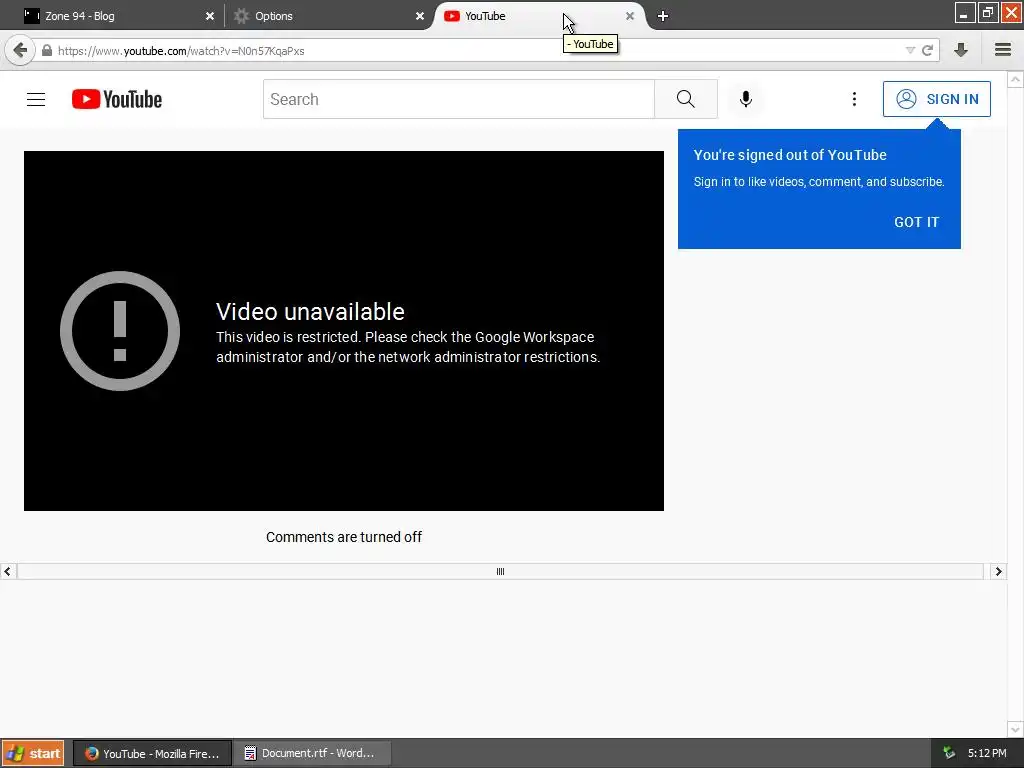Go back with the browser back arrow
The width and height of the screenshot is (1024, 768).
[x=20, y=50]
